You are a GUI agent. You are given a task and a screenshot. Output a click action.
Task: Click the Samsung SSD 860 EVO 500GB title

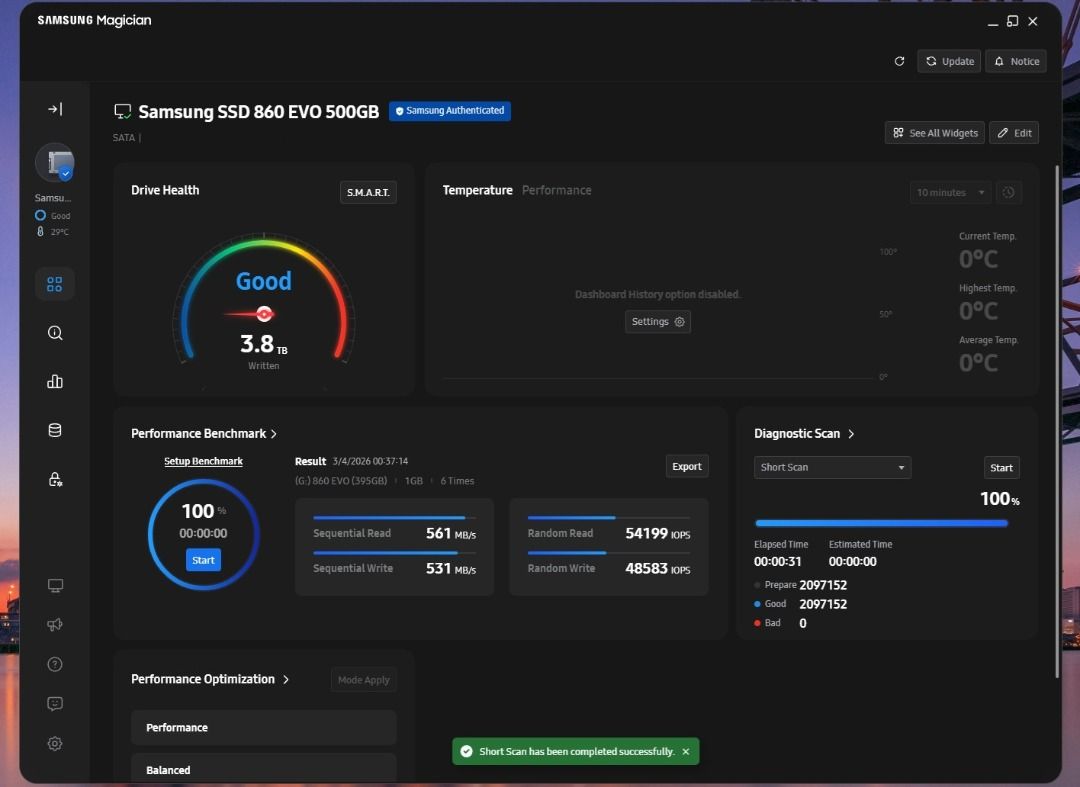pos(258,112)
